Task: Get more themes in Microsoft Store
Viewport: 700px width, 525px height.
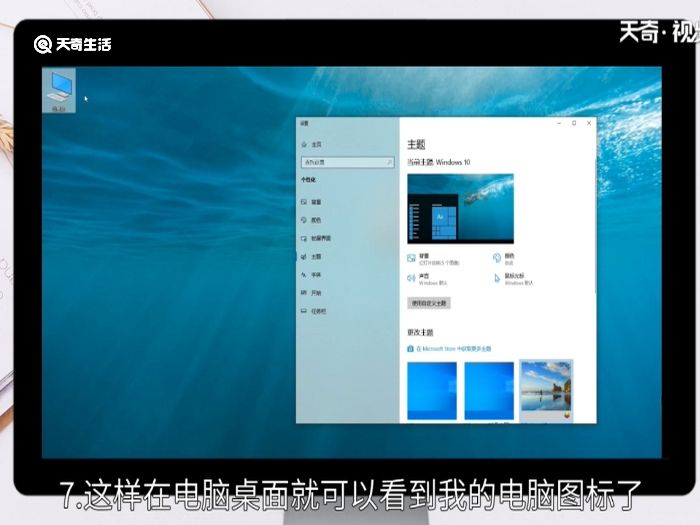Action: [449, 349]
